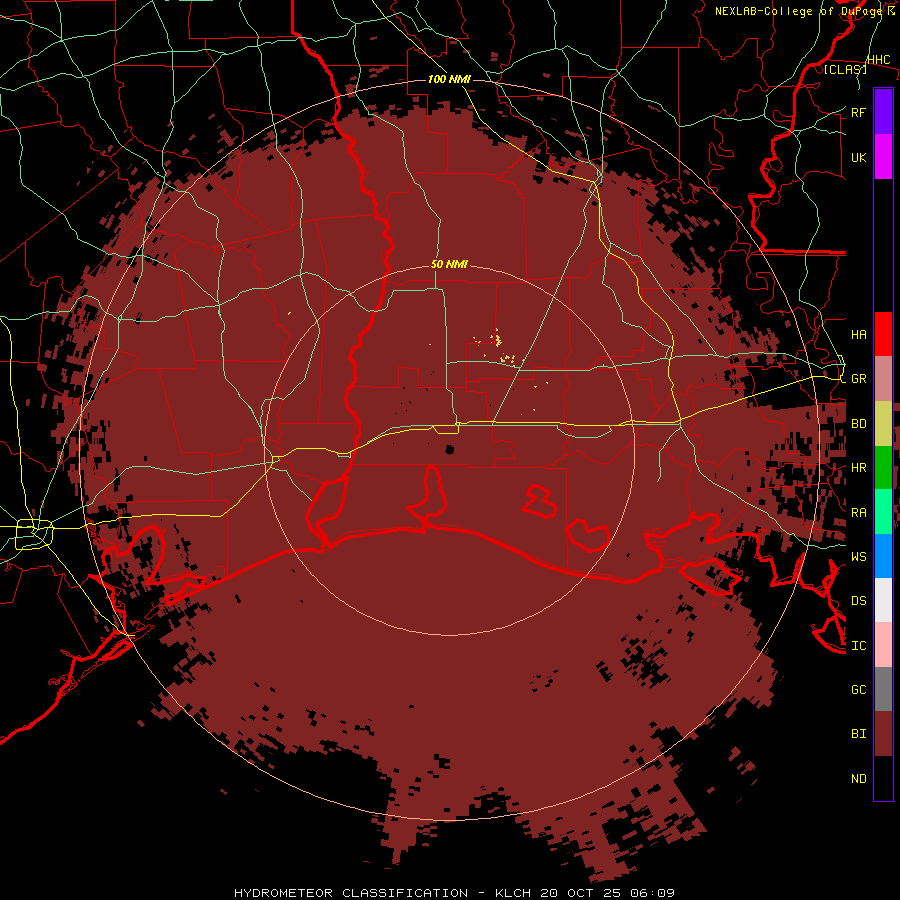Click the HA legend label
The height and width of the screenshot is (900, 900).
tap(859, 334)
